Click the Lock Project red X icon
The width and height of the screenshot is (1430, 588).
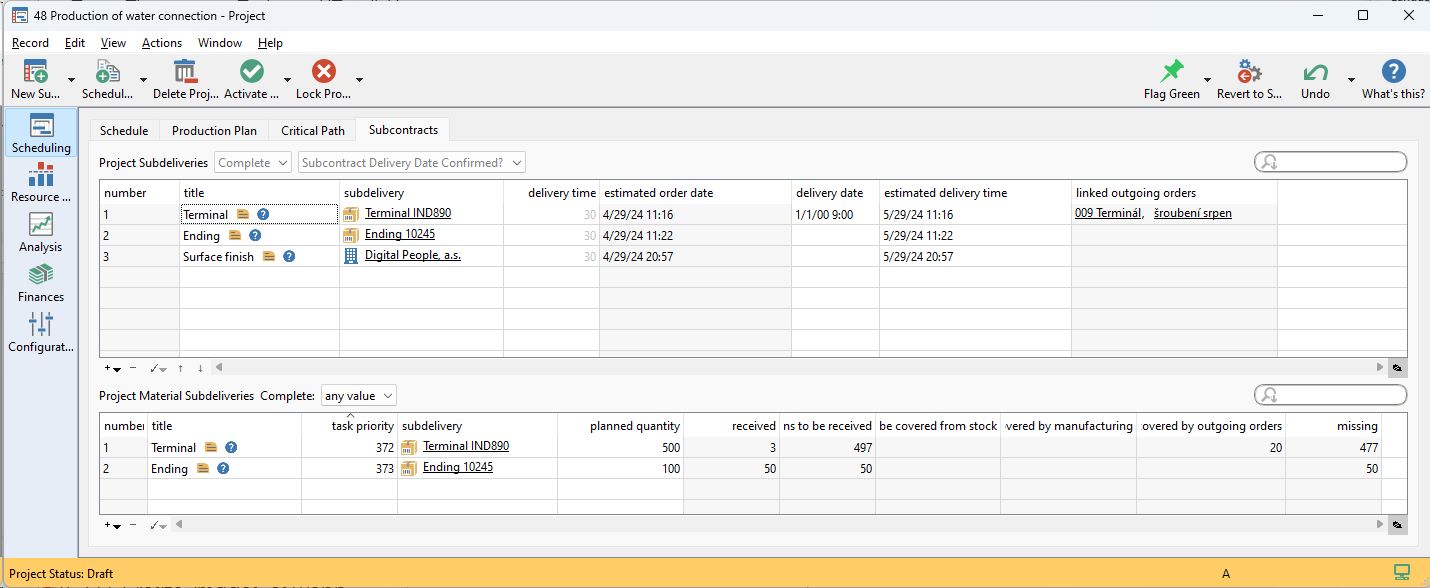click(x=323, y=73)
